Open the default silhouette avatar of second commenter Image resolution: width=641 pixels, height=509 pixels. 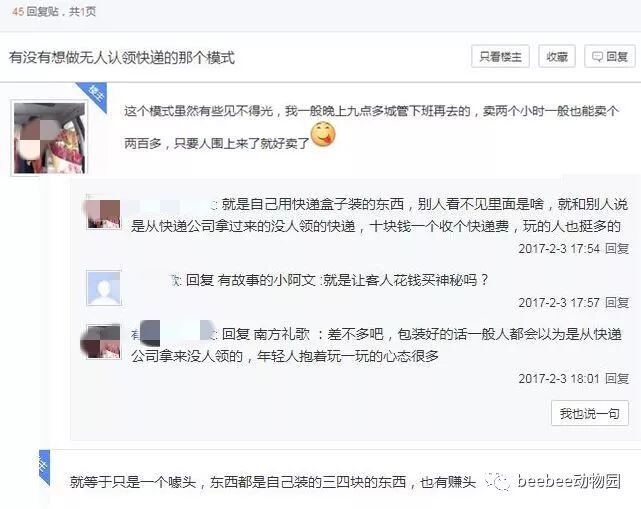click(104, 288)
